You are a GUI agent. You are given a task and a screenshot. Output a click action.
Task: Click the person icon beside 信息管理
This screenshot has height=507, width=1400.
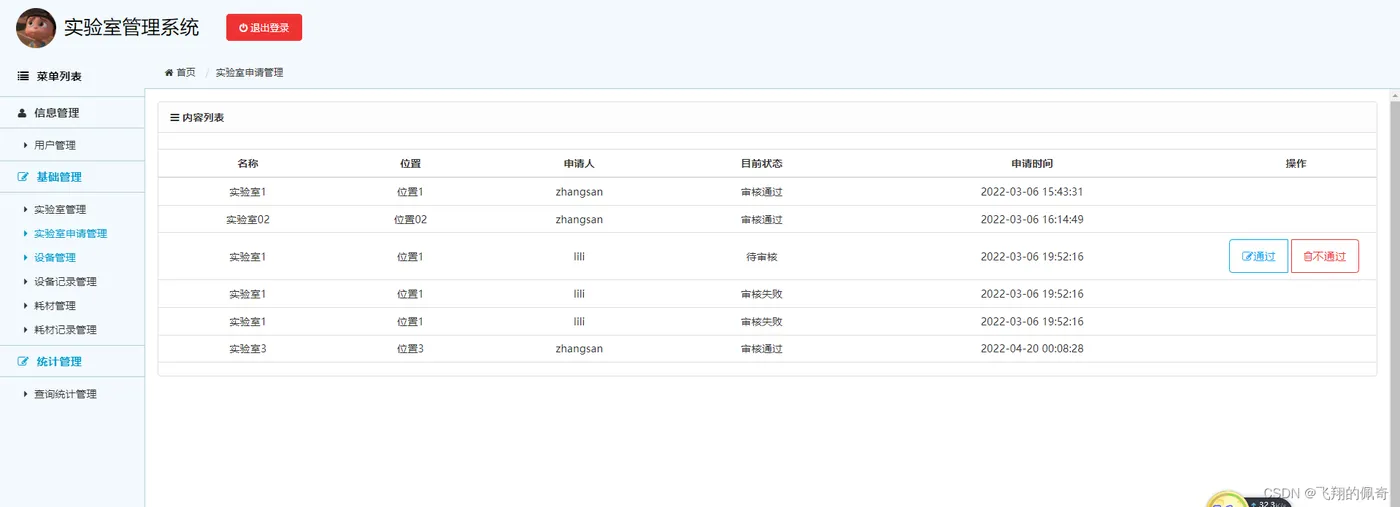click(23, 113)
